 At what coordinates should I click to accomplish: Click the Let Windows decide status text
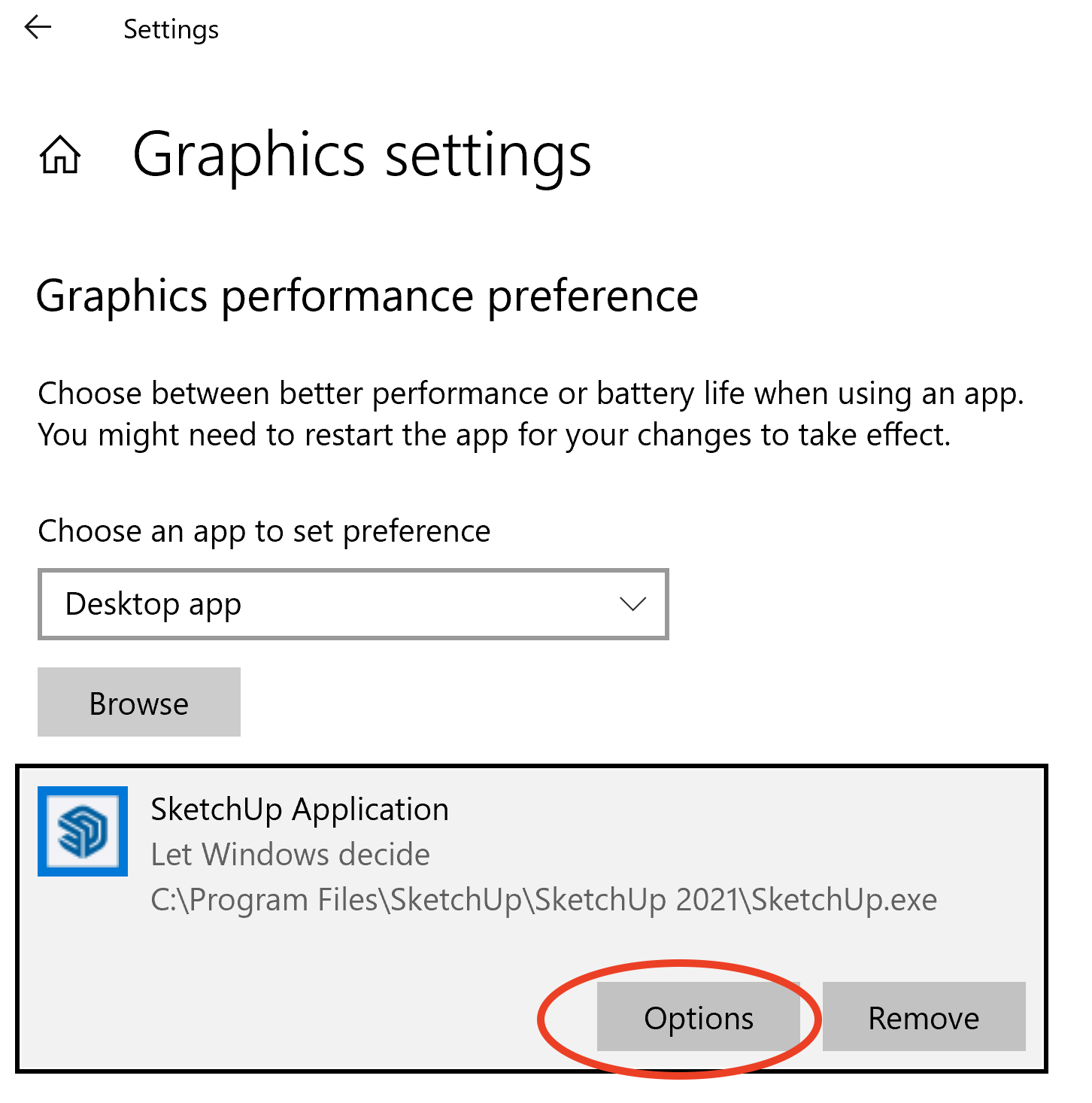[x=290, y=855]
